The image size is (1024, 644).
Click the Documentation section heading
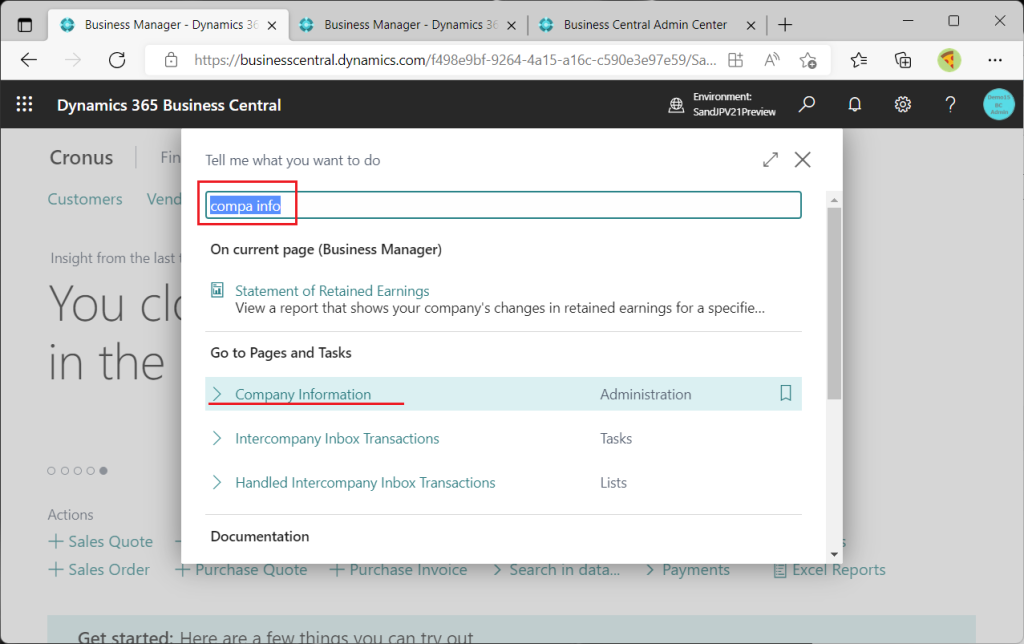coord(260,536)
